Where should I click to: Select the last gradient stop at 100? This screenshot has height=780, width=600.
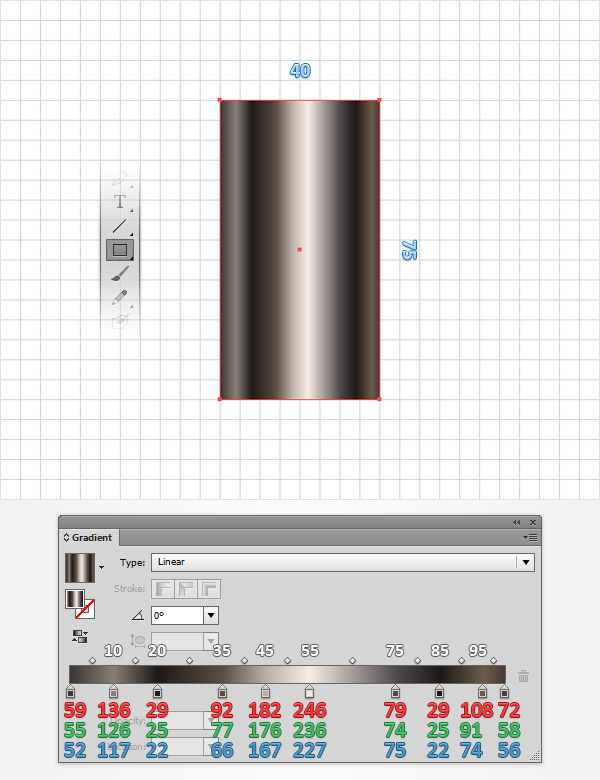[x=504, y=691]
